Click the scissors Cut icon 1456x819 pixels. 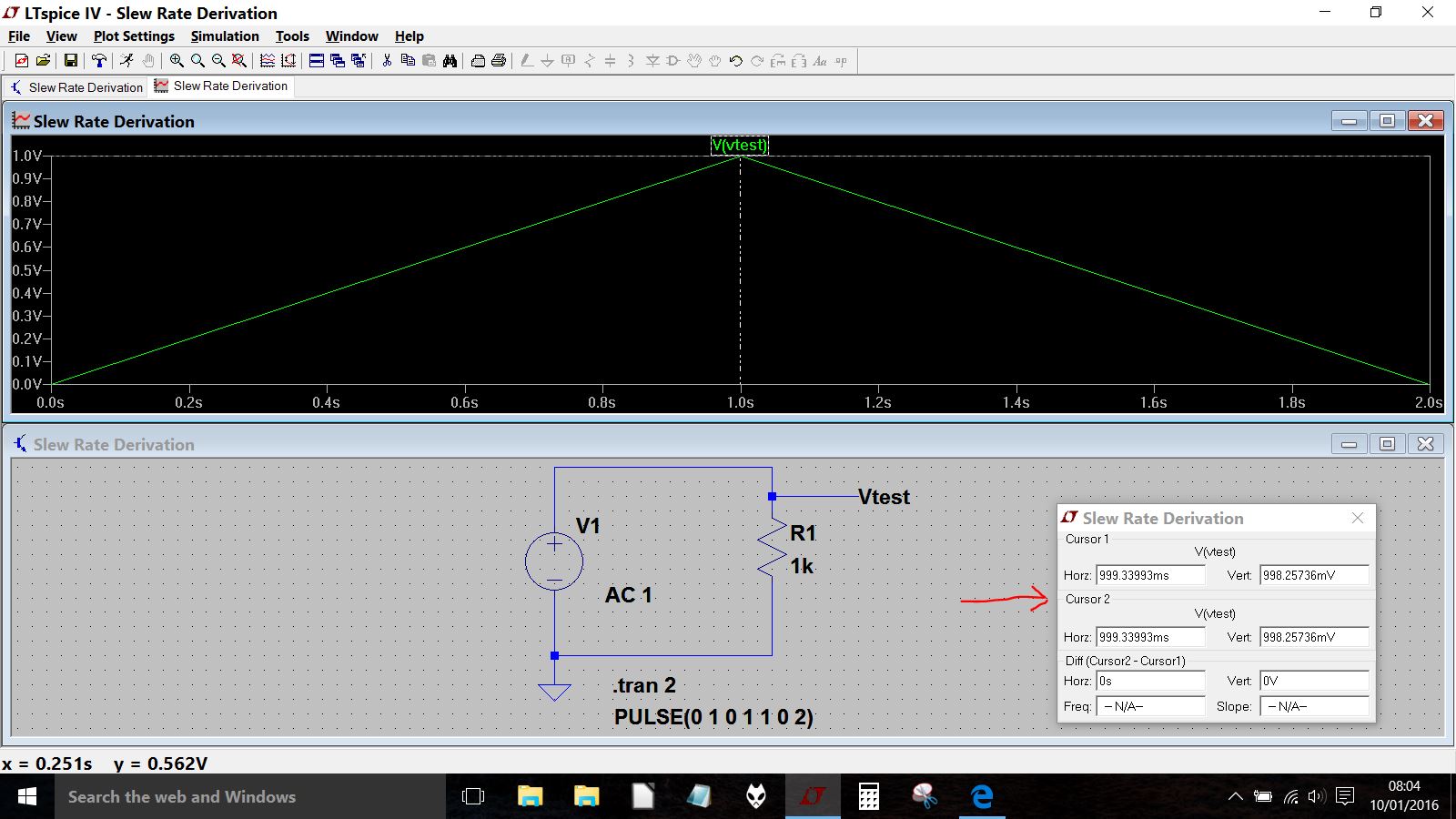(x=387, y=61)
